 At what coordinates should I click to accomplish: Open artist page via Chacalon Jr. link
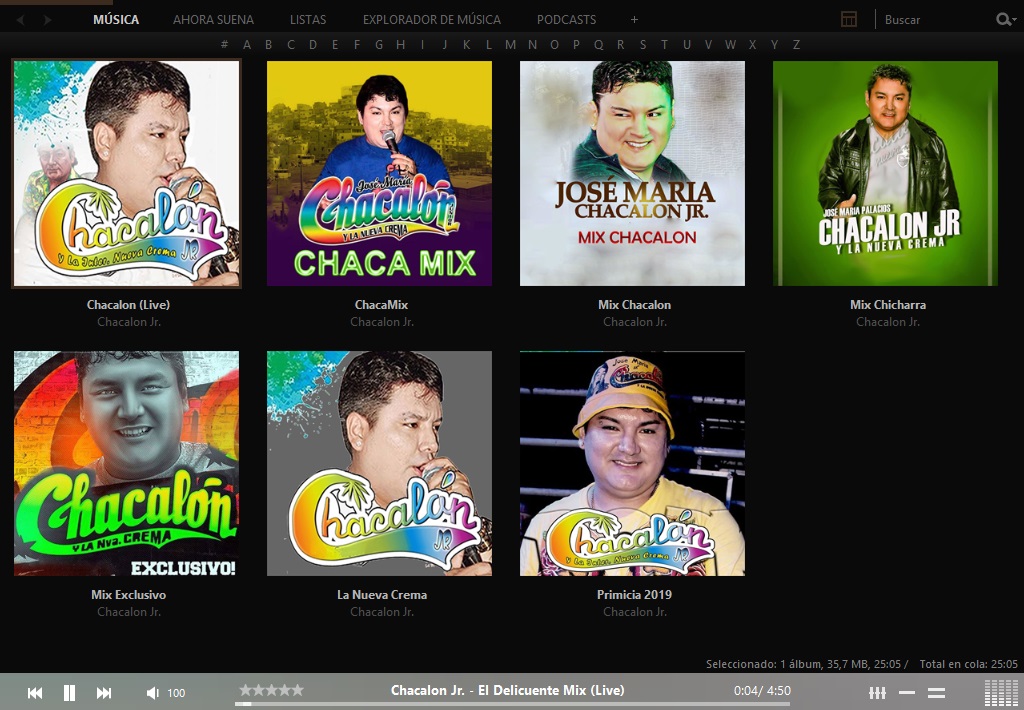(x=126, y=322)
